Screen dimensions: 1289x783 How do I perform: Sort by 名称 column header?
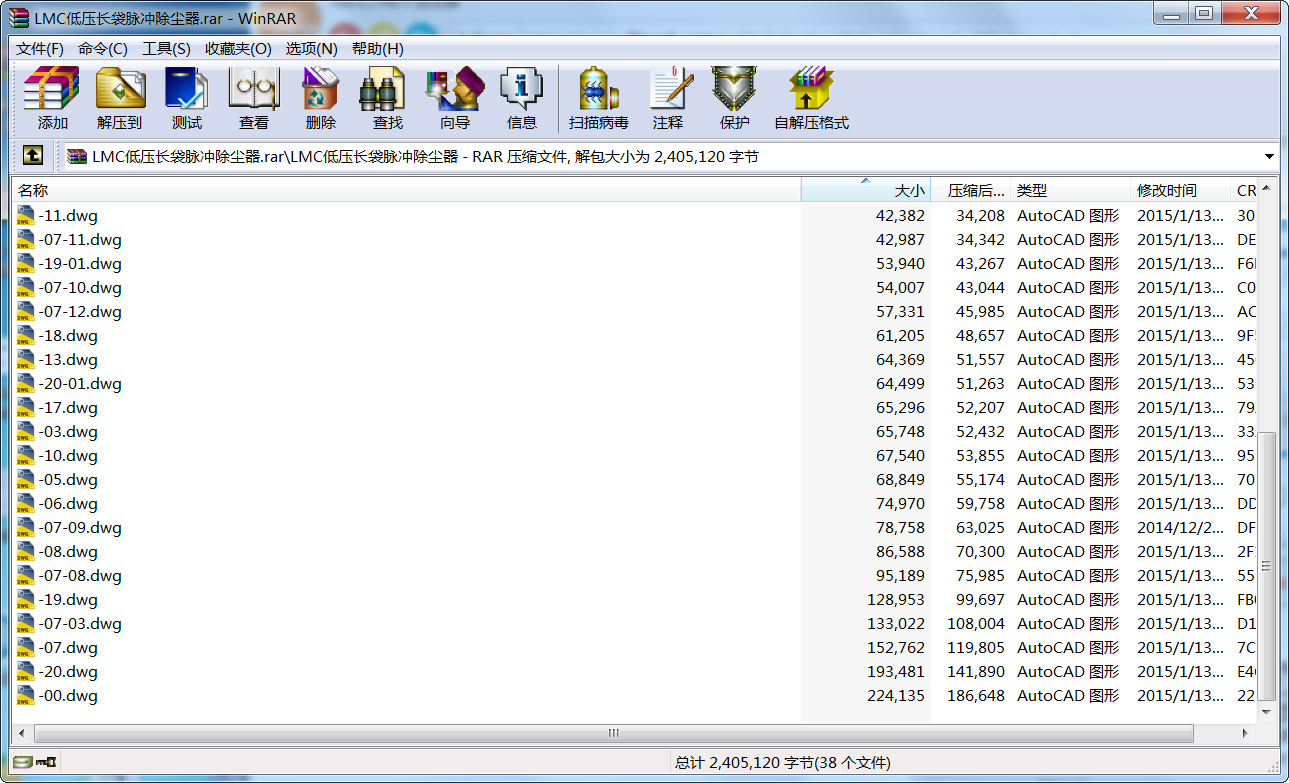coord(406,190)
